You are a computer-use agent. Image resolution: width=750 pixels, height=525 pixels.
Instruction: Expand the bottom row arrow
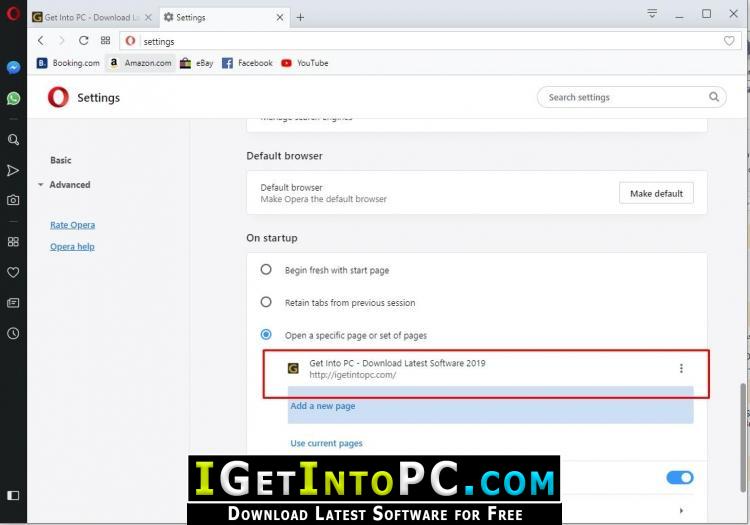pyautogui.click(x=681, y=511)
